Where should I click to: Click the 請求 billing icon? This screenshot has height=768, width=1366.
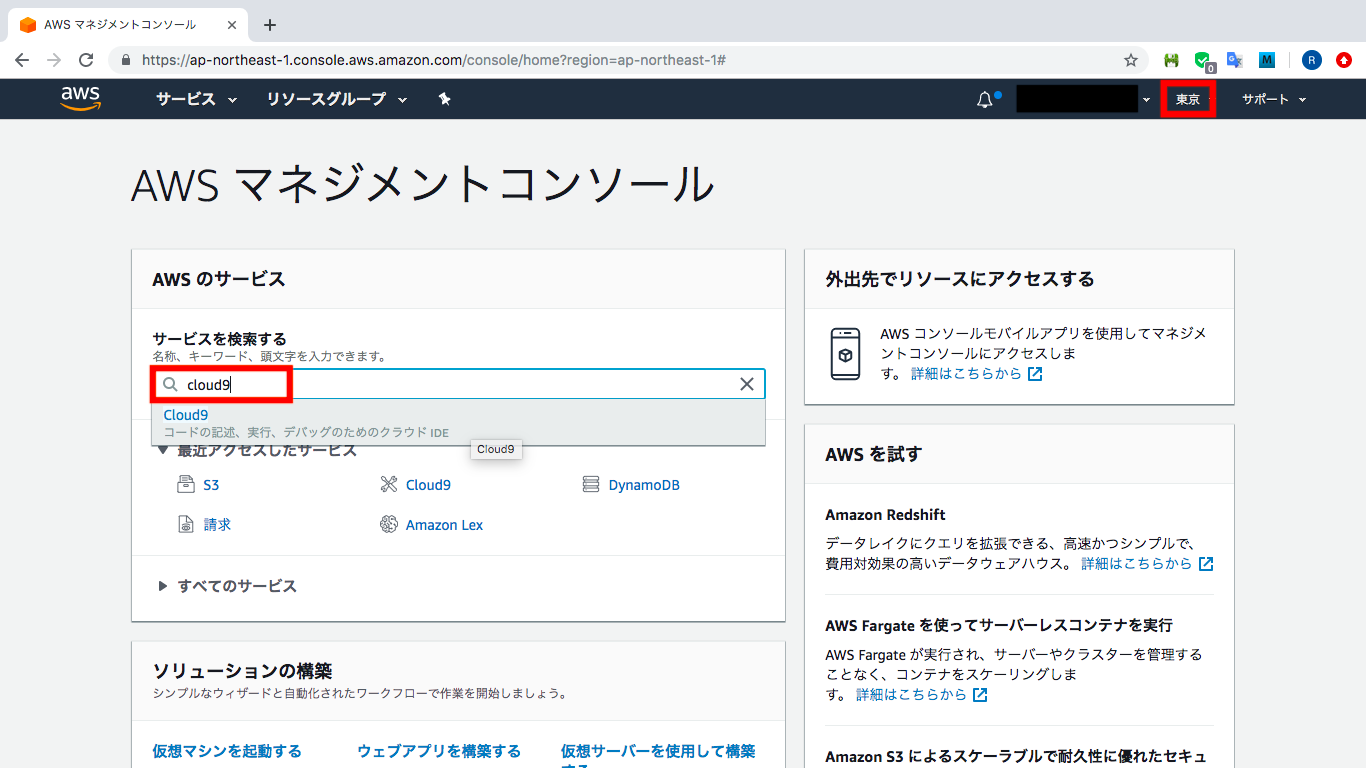coord(185,524)
